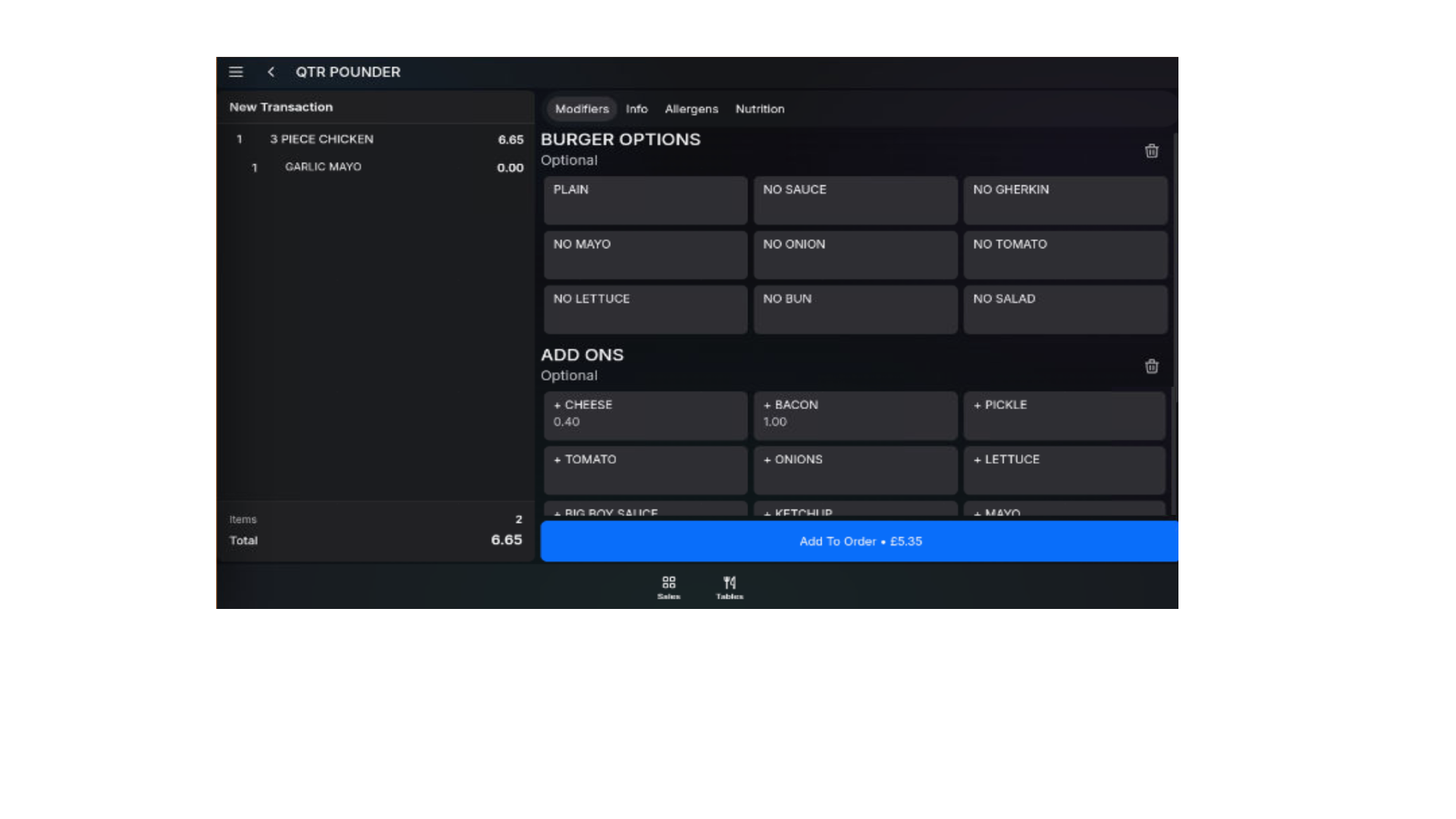1456x819 pixels.
Task: Select the NO SAUCE option
Action: pyautogui.click(x=855, y=200)
